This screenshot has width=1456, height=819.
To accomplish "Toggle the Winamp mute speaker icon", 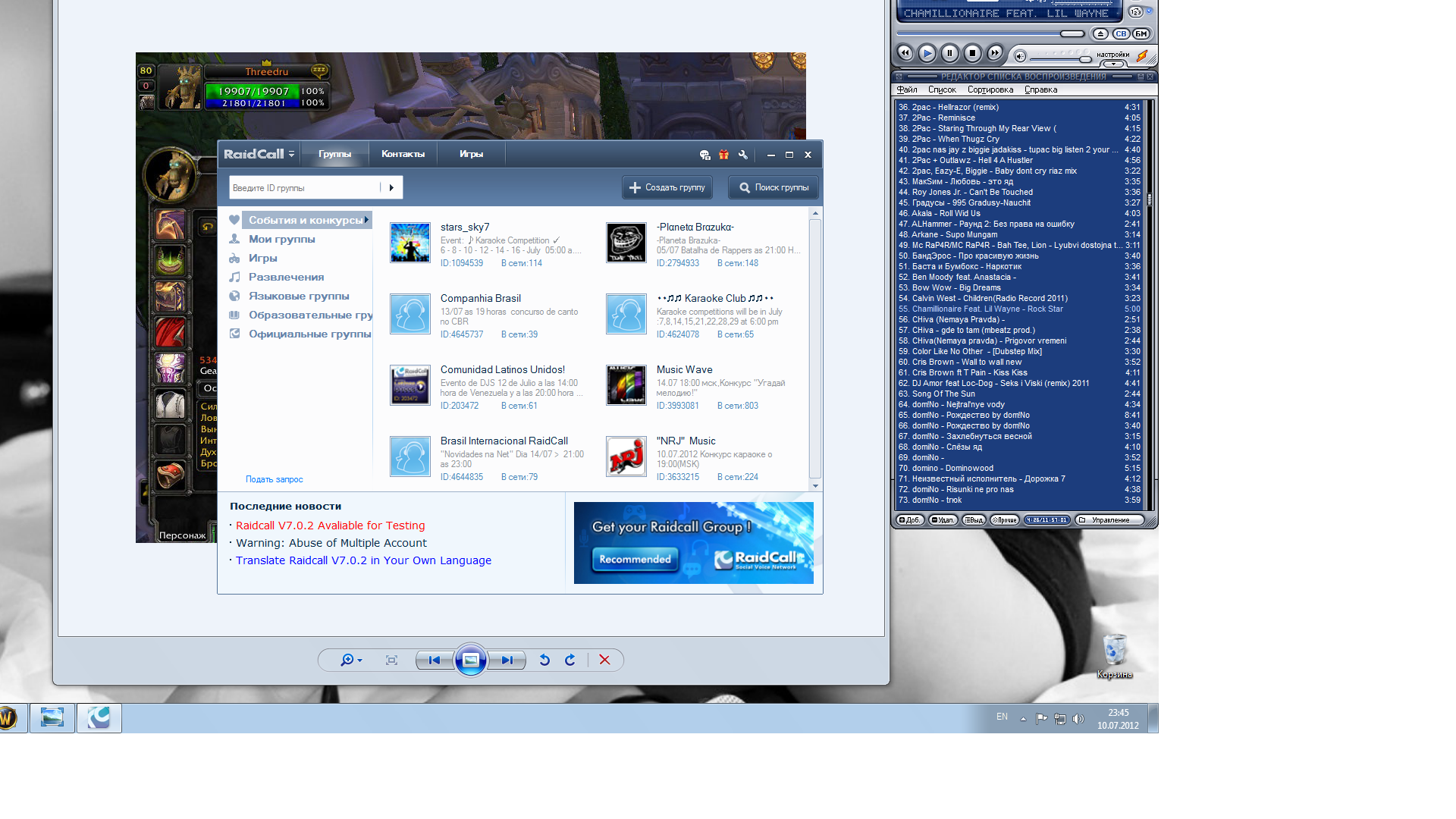I will [1020, 56].
